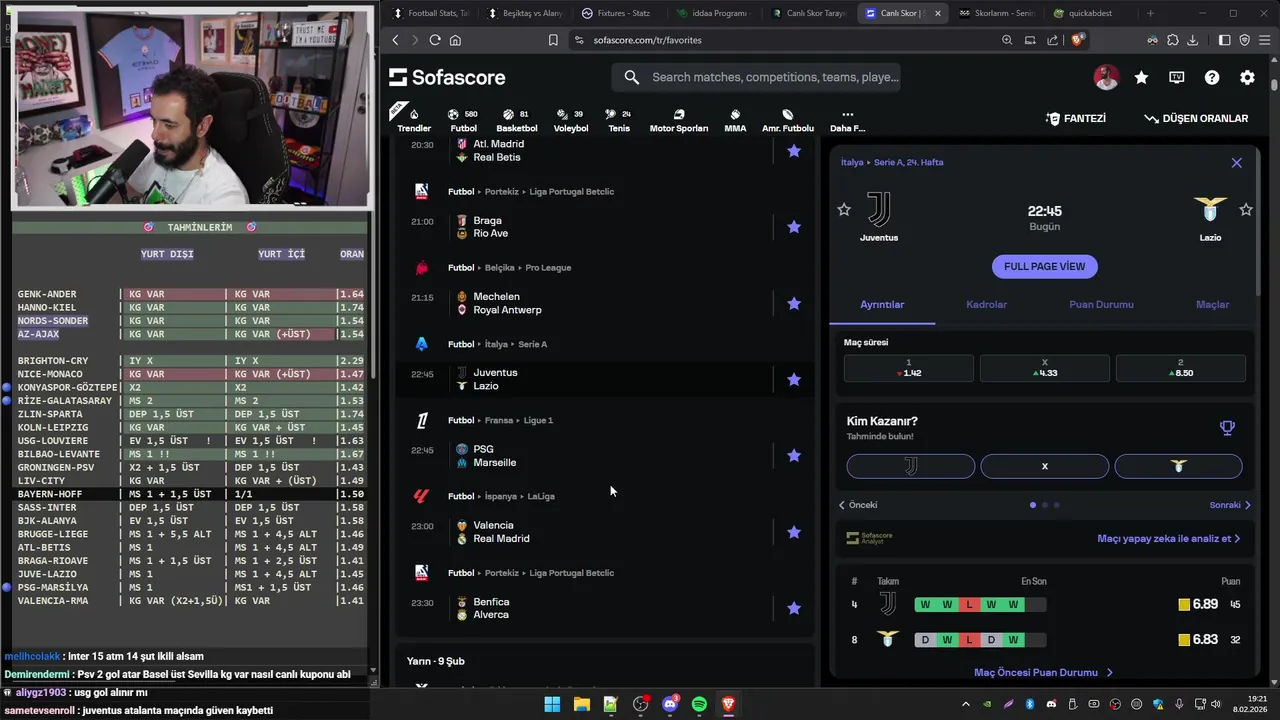Select home win odds 1.42
The height and width of the screenshot is (720, 1280).
click(x=909, y=367)
